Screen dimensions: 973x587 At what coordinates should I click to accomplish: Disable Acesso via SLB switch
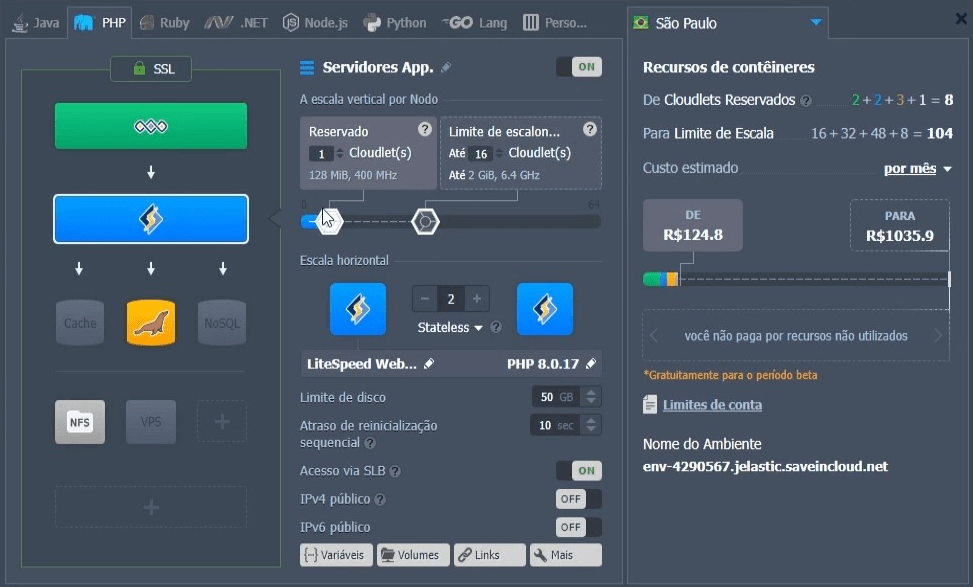pos(578,470)
